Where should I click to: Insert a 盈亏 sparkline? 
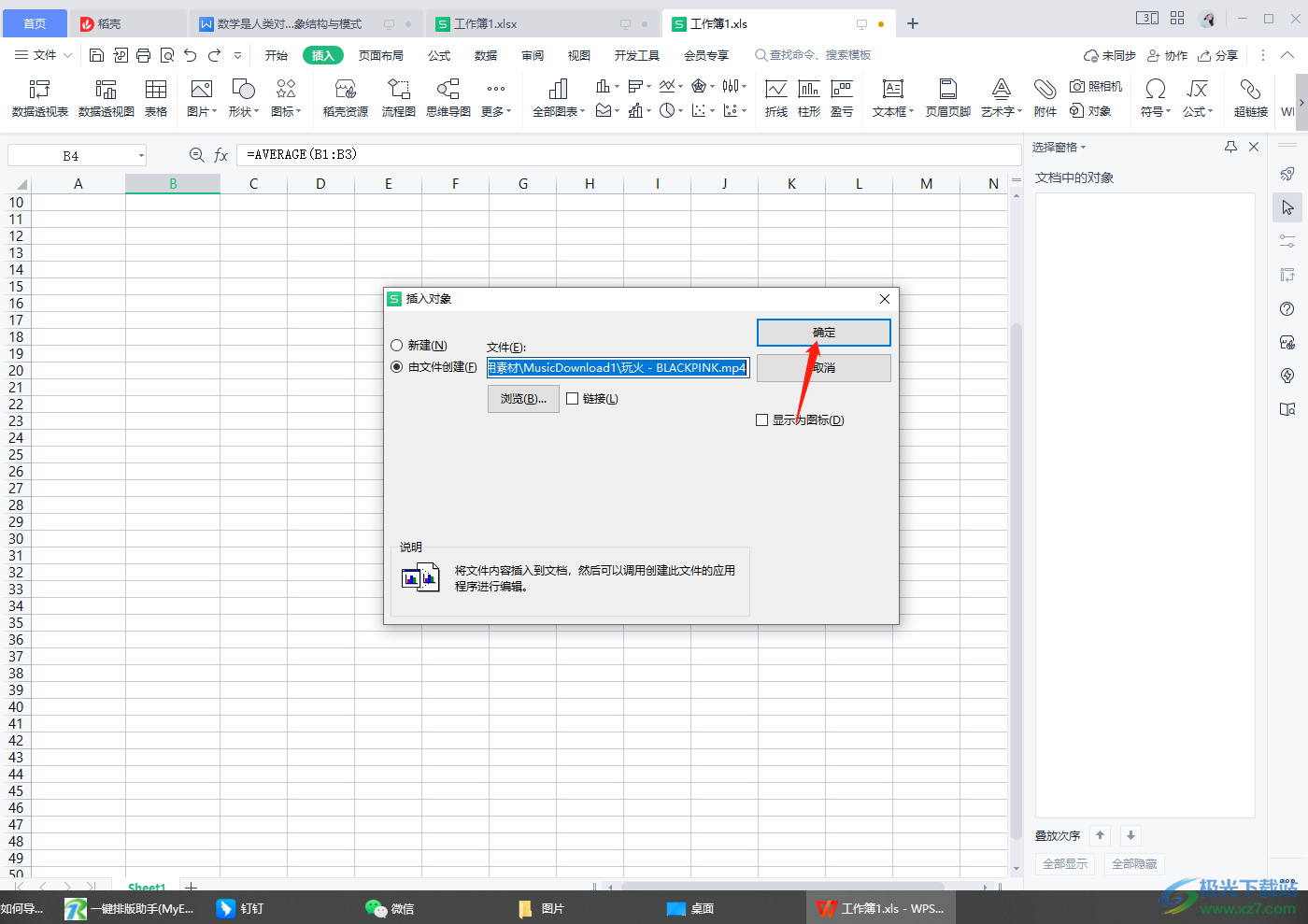tap(842, 98)
